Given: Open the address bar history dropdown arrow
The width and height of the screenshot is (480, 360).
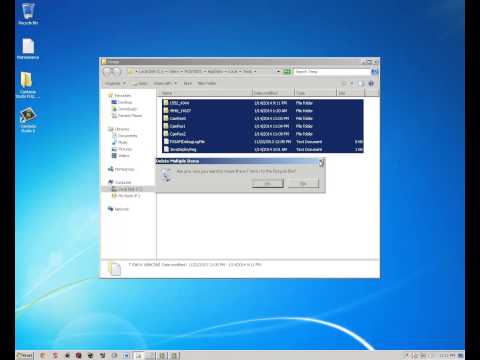Looking at the screenshot, I should (278, 72).
